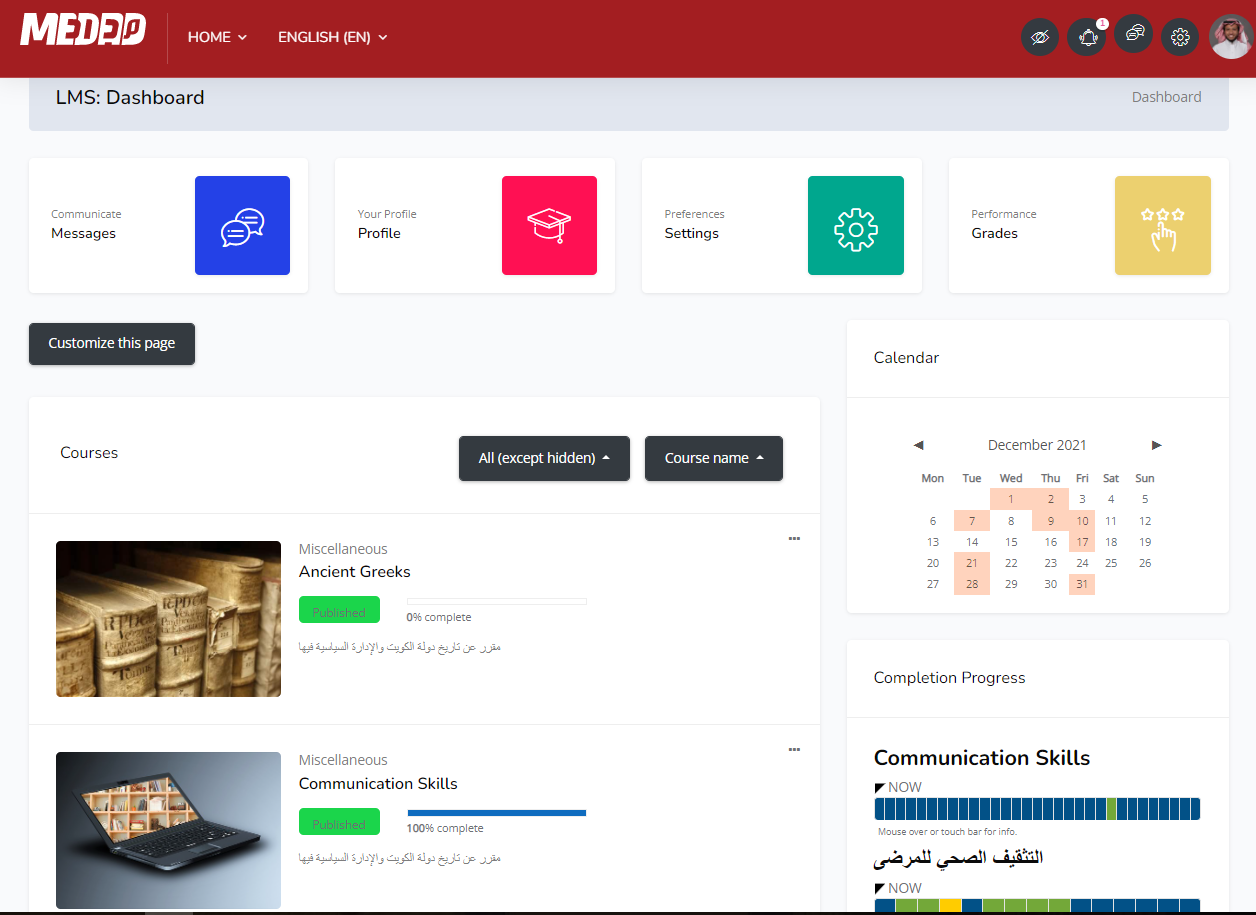Select the pink graduation cap Profile icon
Image resolution: width=1256 pixels, height=915 pixels.
(549, 225)
